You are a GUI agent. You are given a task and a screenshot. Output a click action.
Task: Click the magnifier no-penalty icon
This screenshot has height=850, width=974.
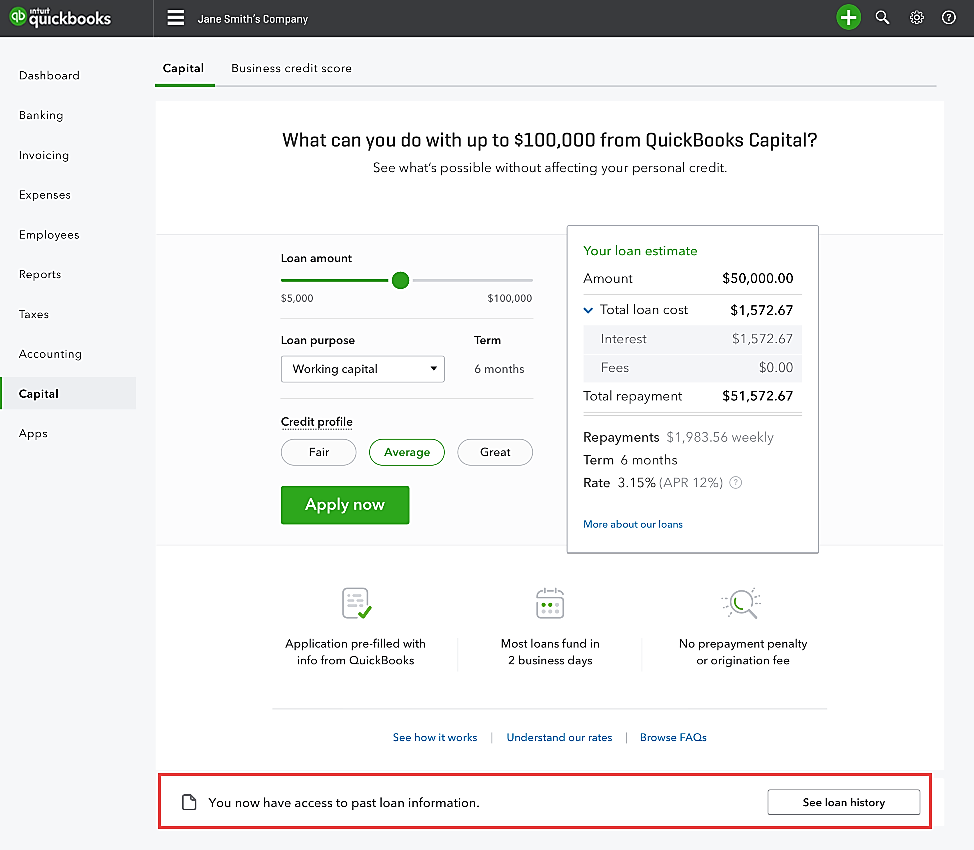[x=742, y=603]
